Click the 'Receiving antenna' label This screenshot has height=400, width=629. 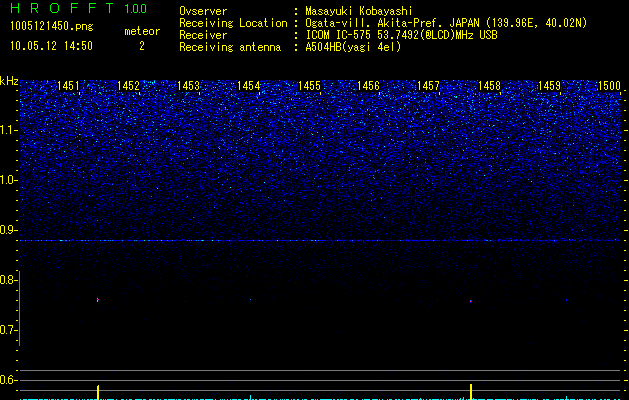click(230, 47)
